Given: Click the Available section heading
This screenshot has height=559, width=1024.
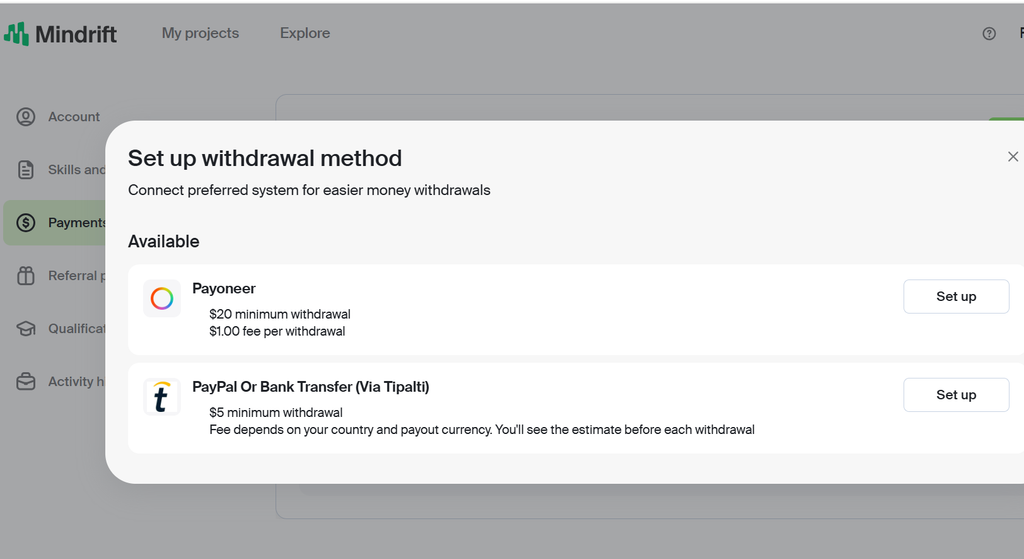Looking at the screenshot, I should pyautogui.click(x=164, y=242).
